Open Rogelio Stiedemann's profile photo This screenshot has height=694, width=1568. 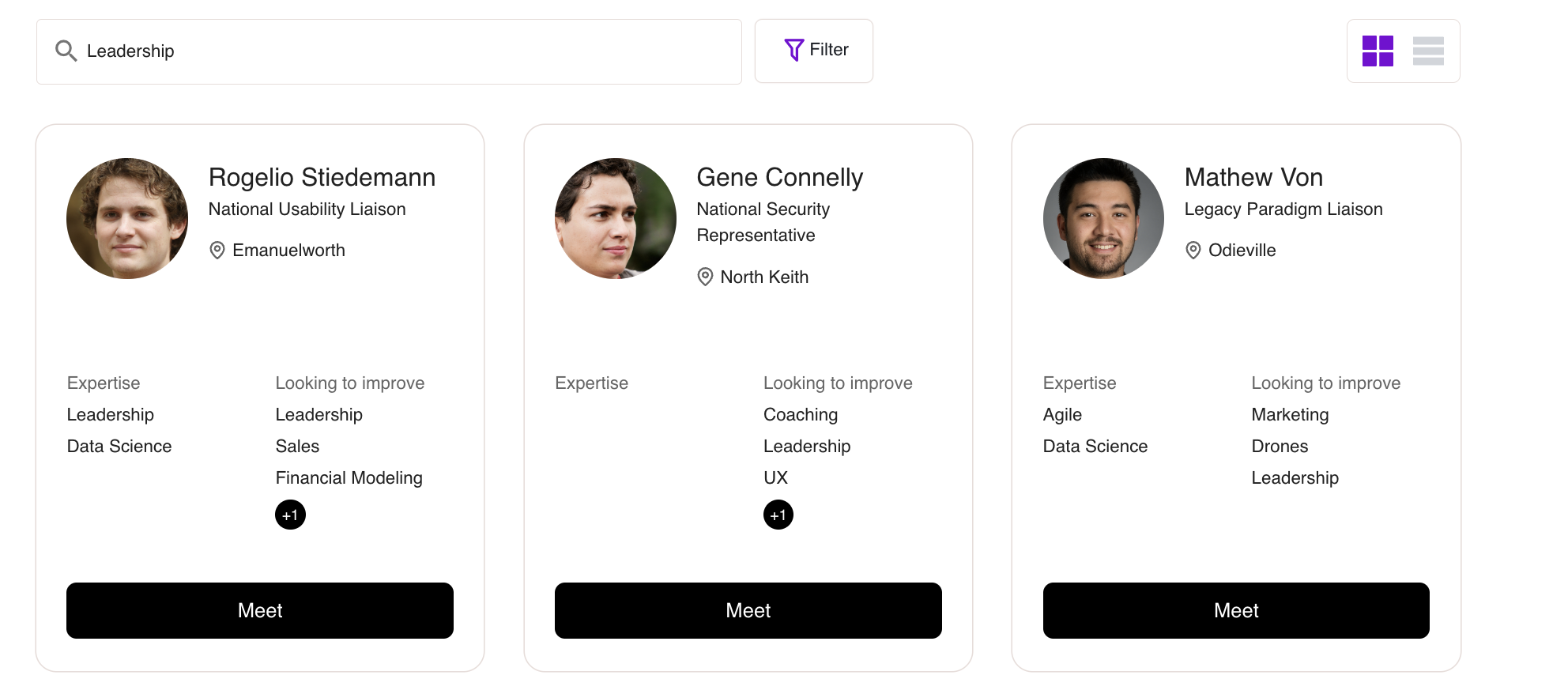[x=127, y=218]
